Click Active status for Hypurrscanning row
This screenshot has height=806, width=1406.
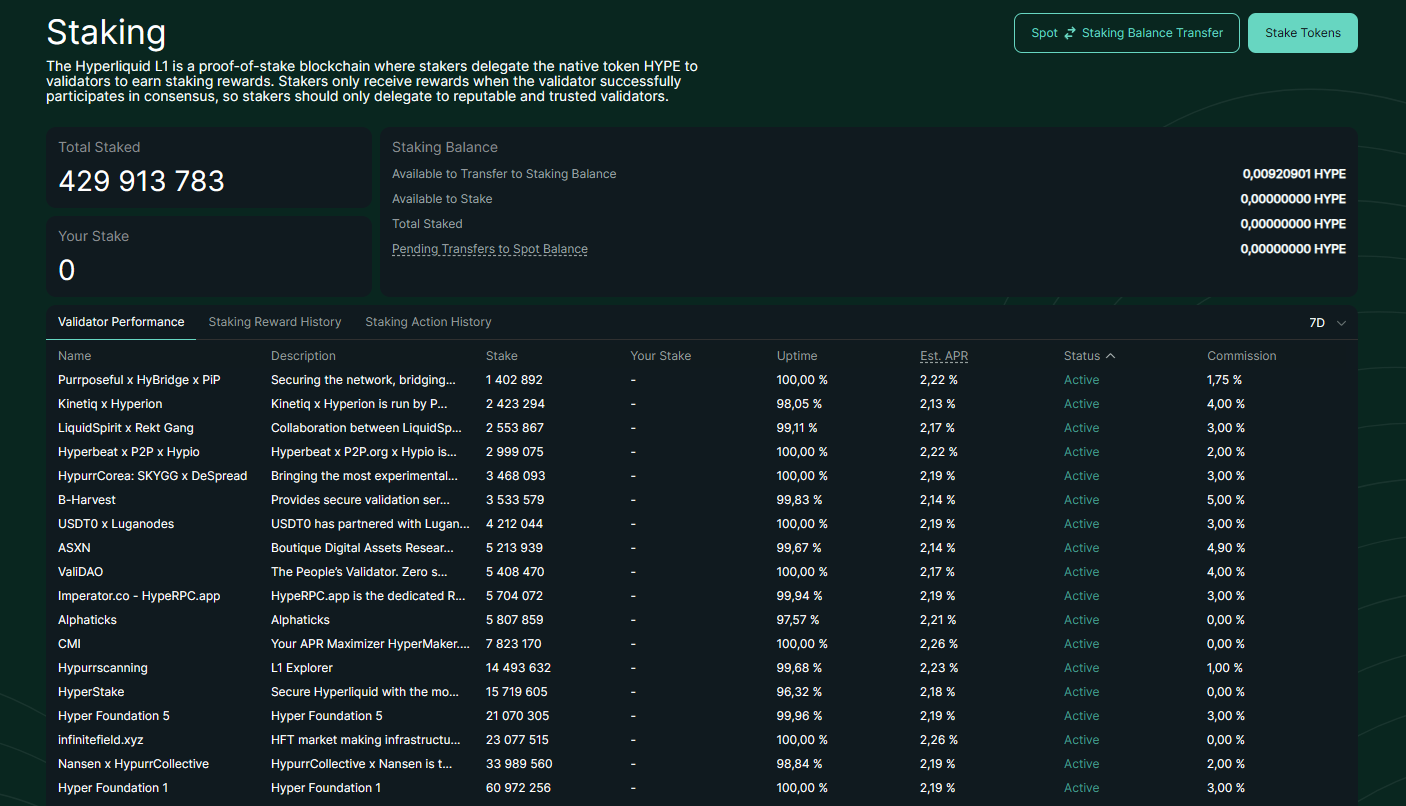[x=1081, y=668]
